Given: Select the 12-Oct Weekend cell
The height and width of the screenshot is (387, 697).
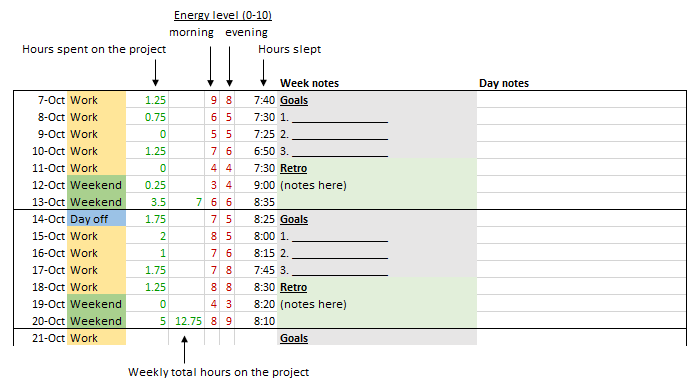Looking at the screenshot, I should click(96, 185).
